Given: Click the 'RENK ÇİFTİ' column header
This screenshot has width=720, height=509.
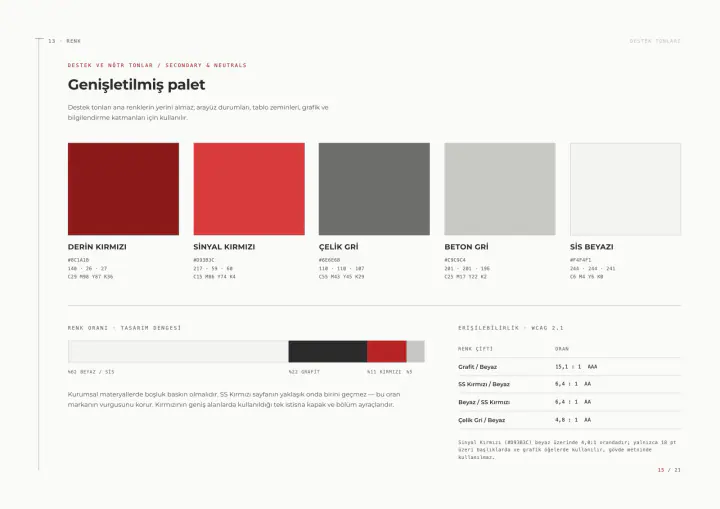Looking at the screenshot, I should pos(475,349).
